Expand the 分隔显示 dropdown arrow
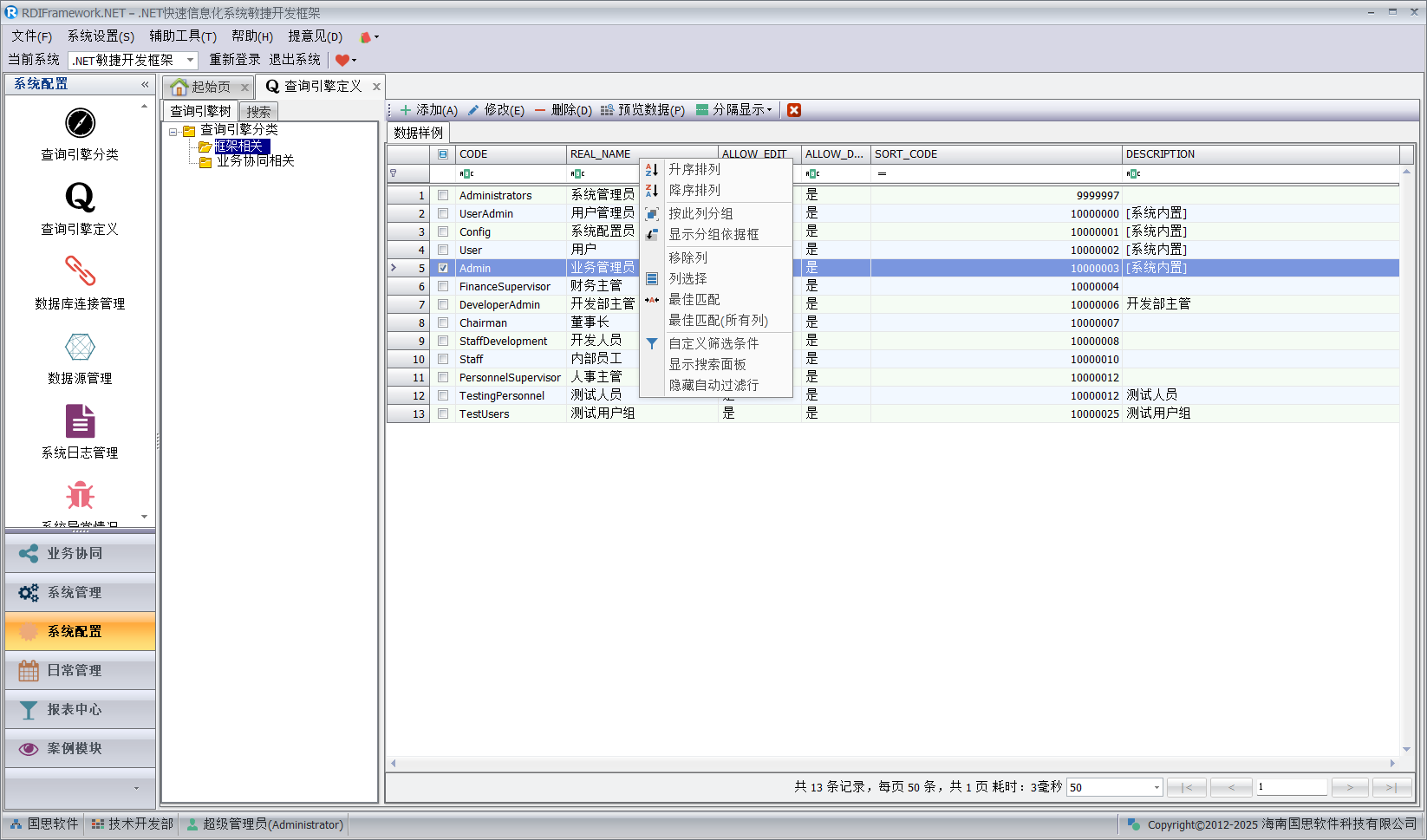1427x840 pixels. [769, 110]
